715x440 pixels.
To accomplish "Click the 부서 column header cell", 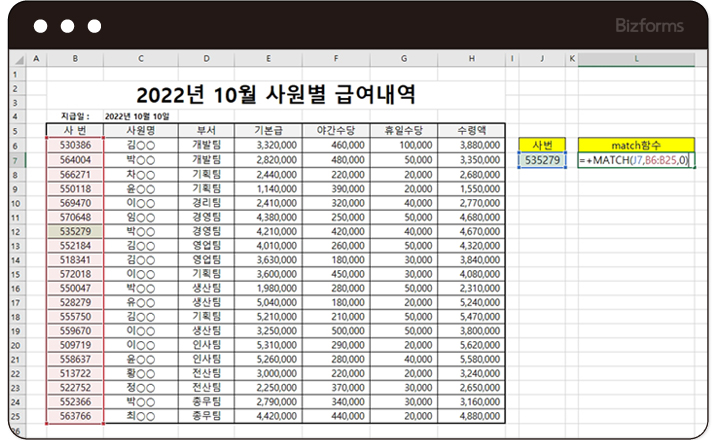I will coord(207,130).
